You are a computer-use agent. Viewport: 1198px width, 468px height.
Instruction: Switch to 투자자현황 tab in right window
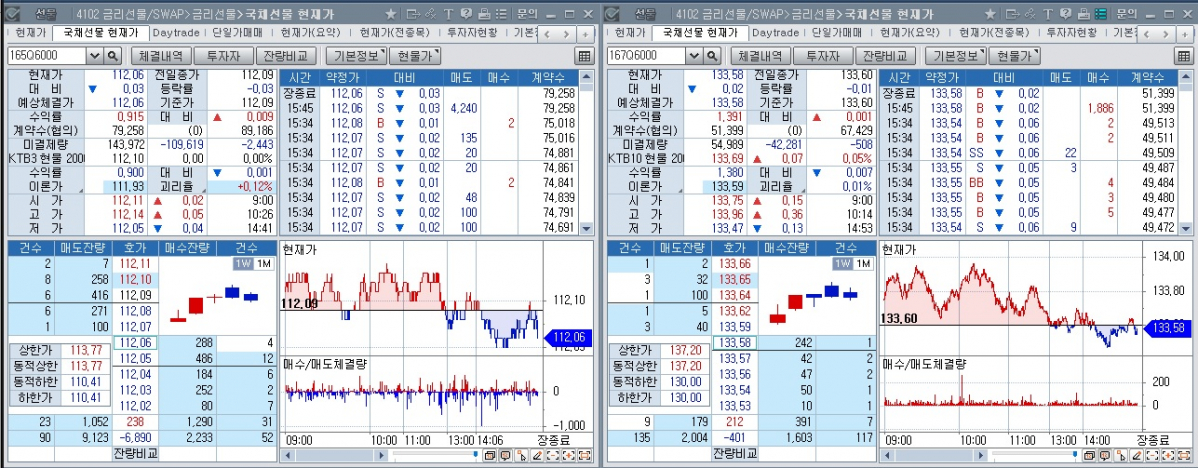[x=1070, y=33]
